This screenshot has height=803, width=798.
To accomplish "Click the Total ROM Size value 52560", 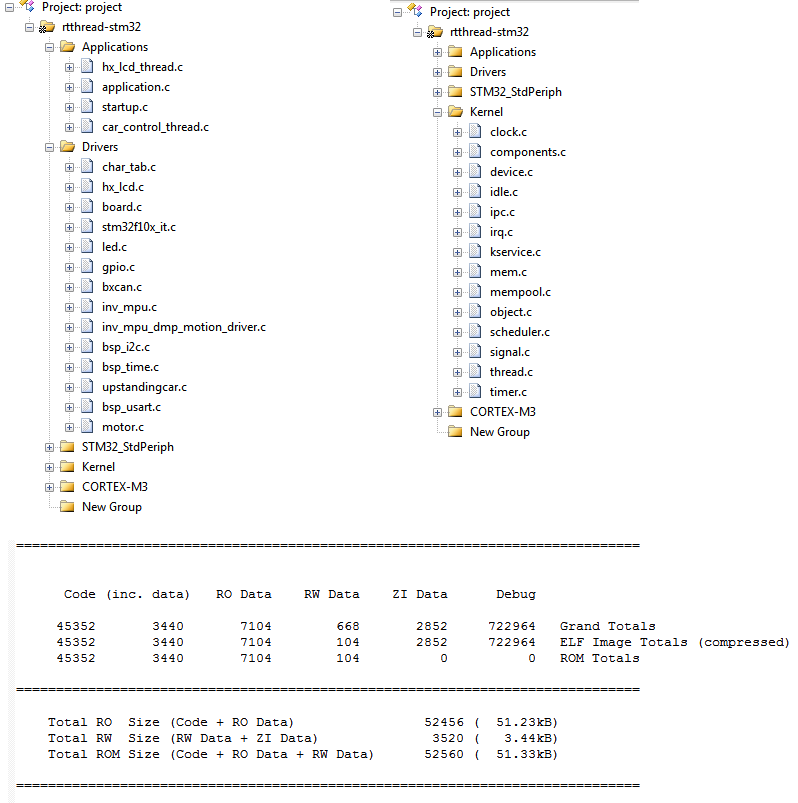I will [444, 754].
